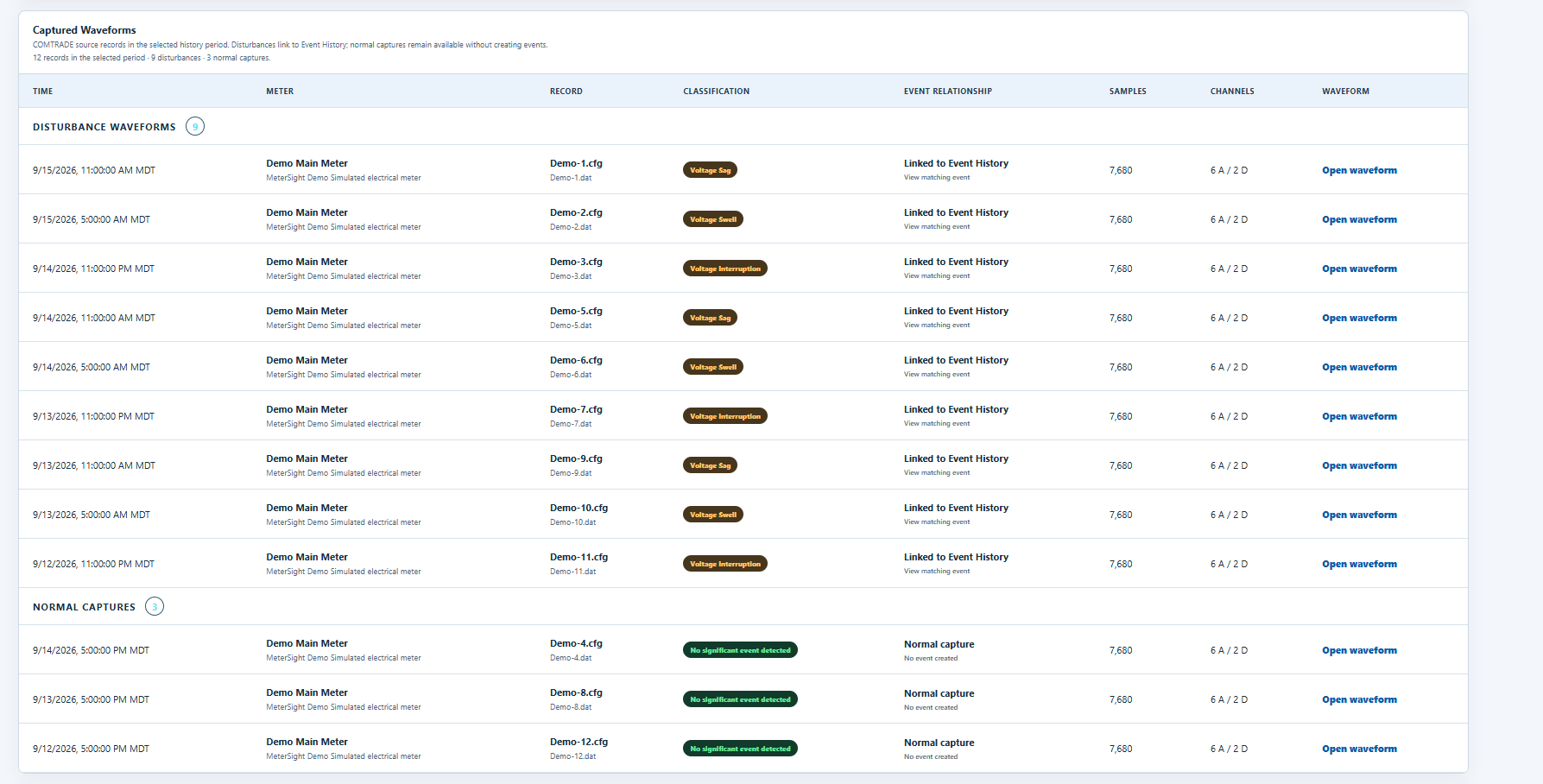Click the Disturbance Waveforms count badge 9
Screen dimensions: 1543x784
point(195,127)
